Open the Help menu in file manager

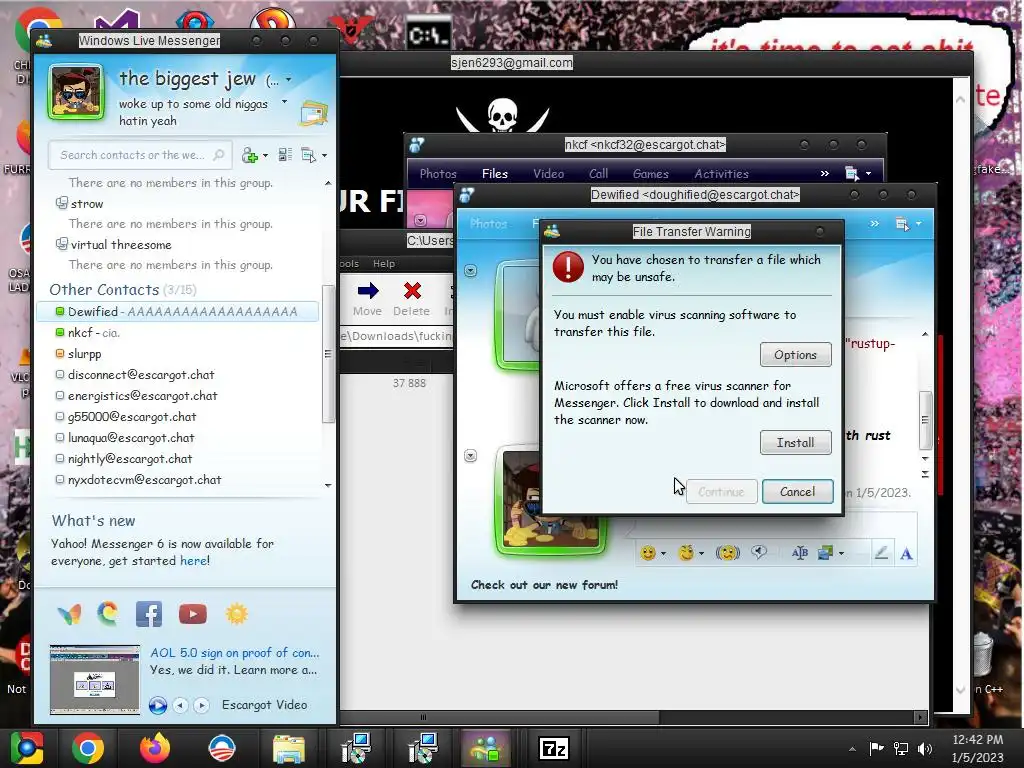(x=384, y=263)
